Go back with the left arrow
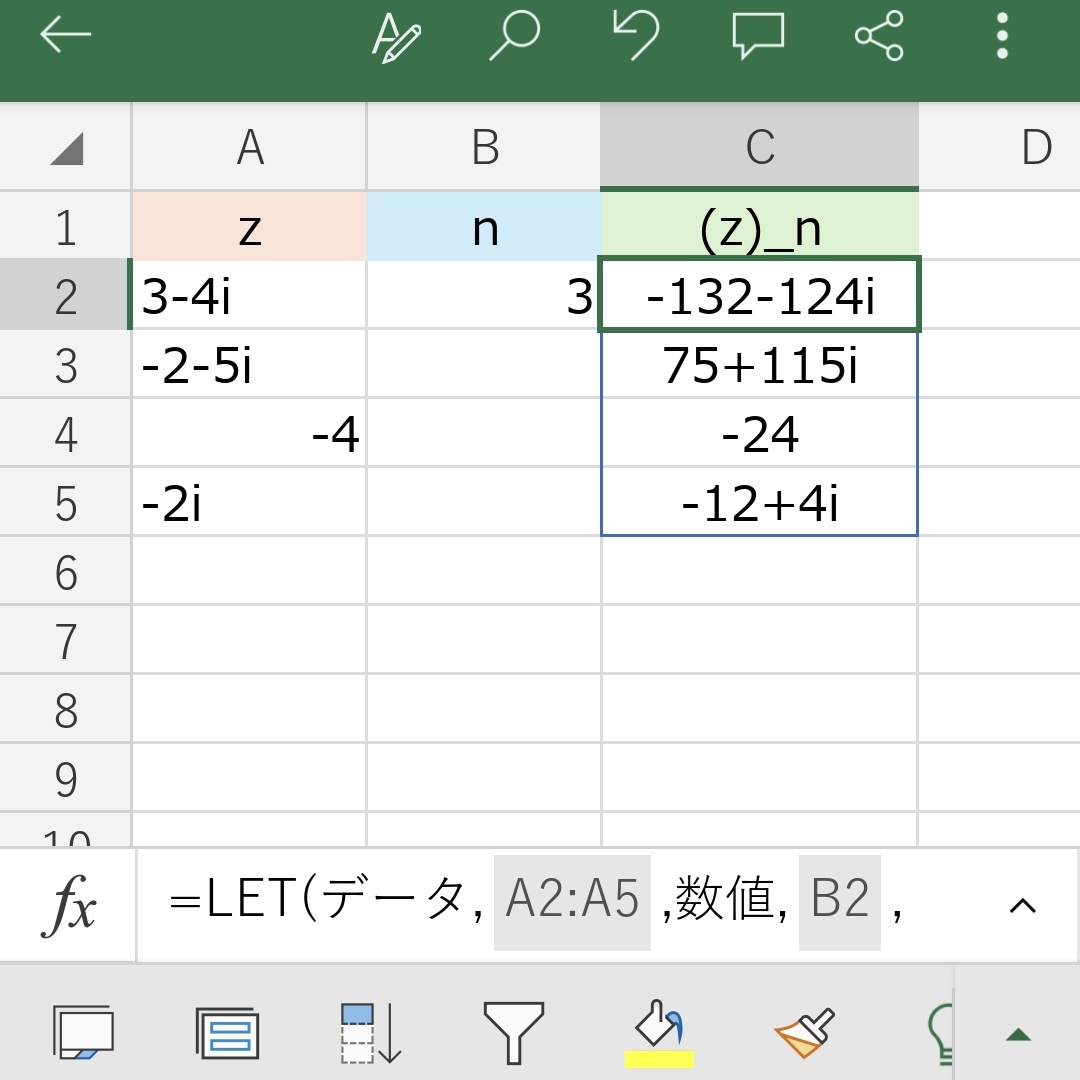1080x1080 pixels. coord(66,36)
